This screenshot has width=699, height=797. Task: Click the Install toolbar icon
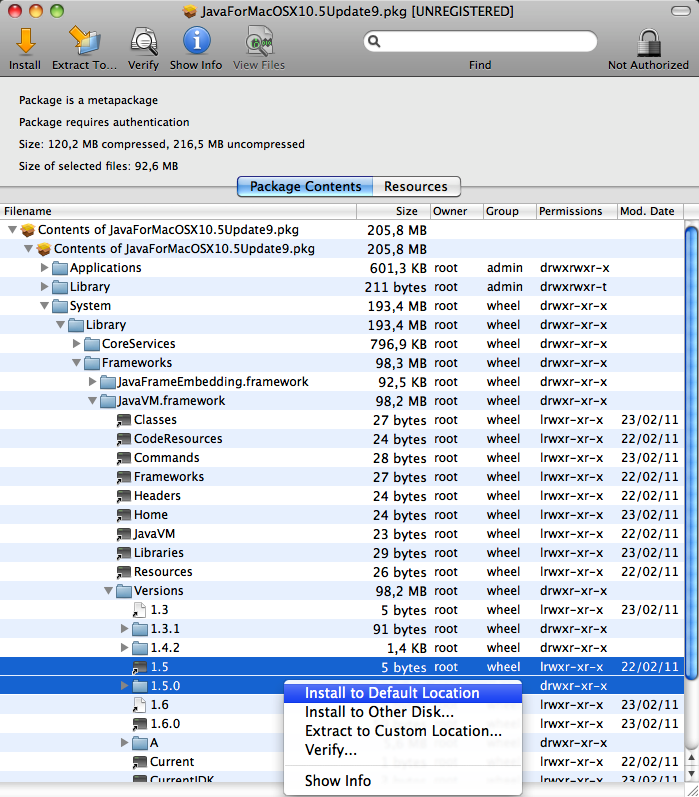(25, 41)
